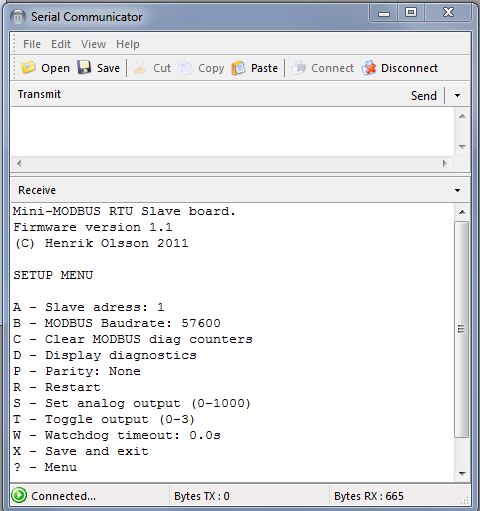The width and height of the screenshot is (480, 511).
Task: Click the Receive pane scroll down arrow
Action: pyautogui.click(x=462, y=474)
